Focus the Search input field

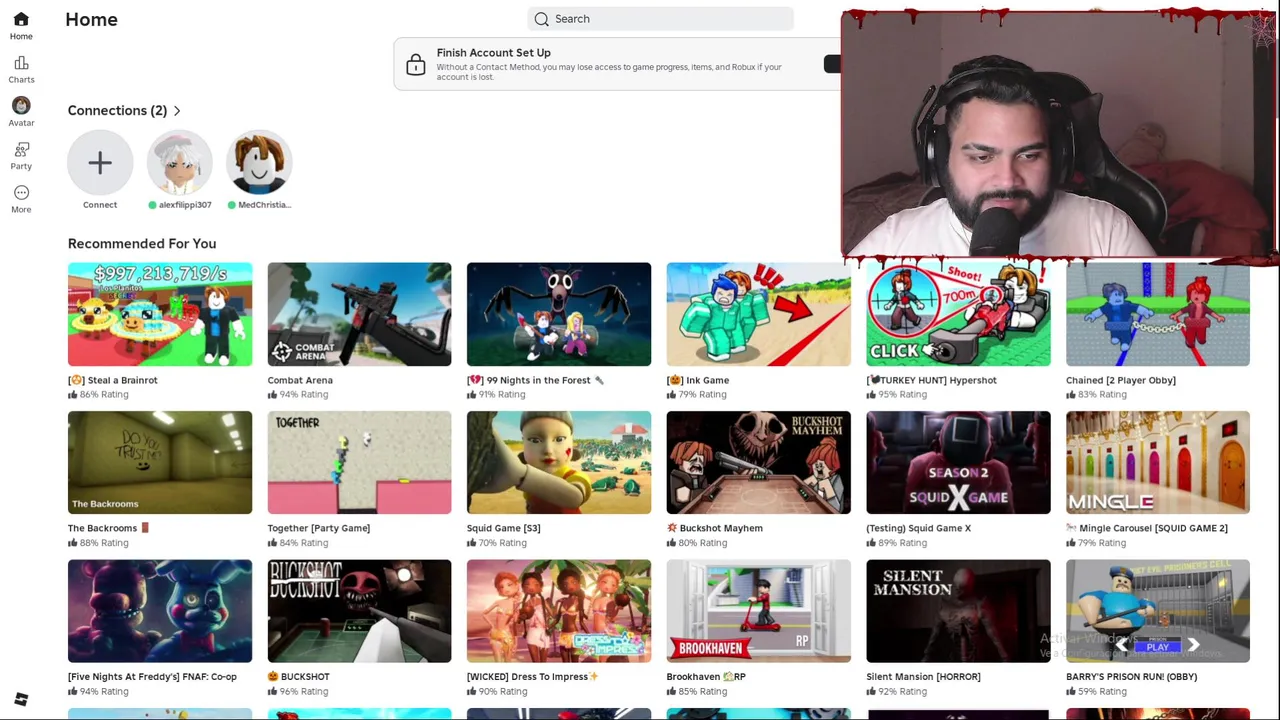coord(660,19)
